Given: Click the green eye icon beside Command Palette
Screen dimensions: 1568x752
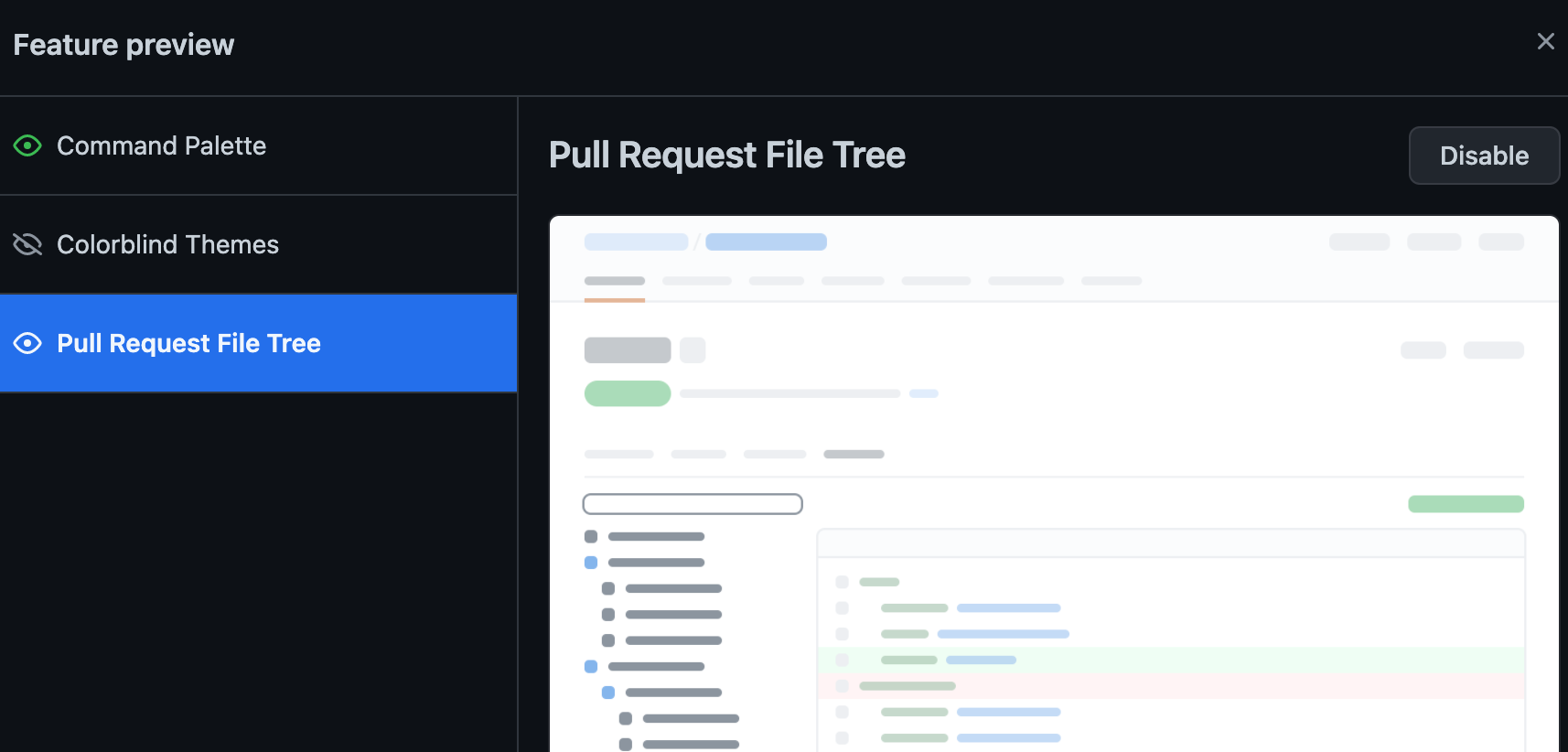Looking at the screenshot, I should pyautogui.click(x=27, y=145).
